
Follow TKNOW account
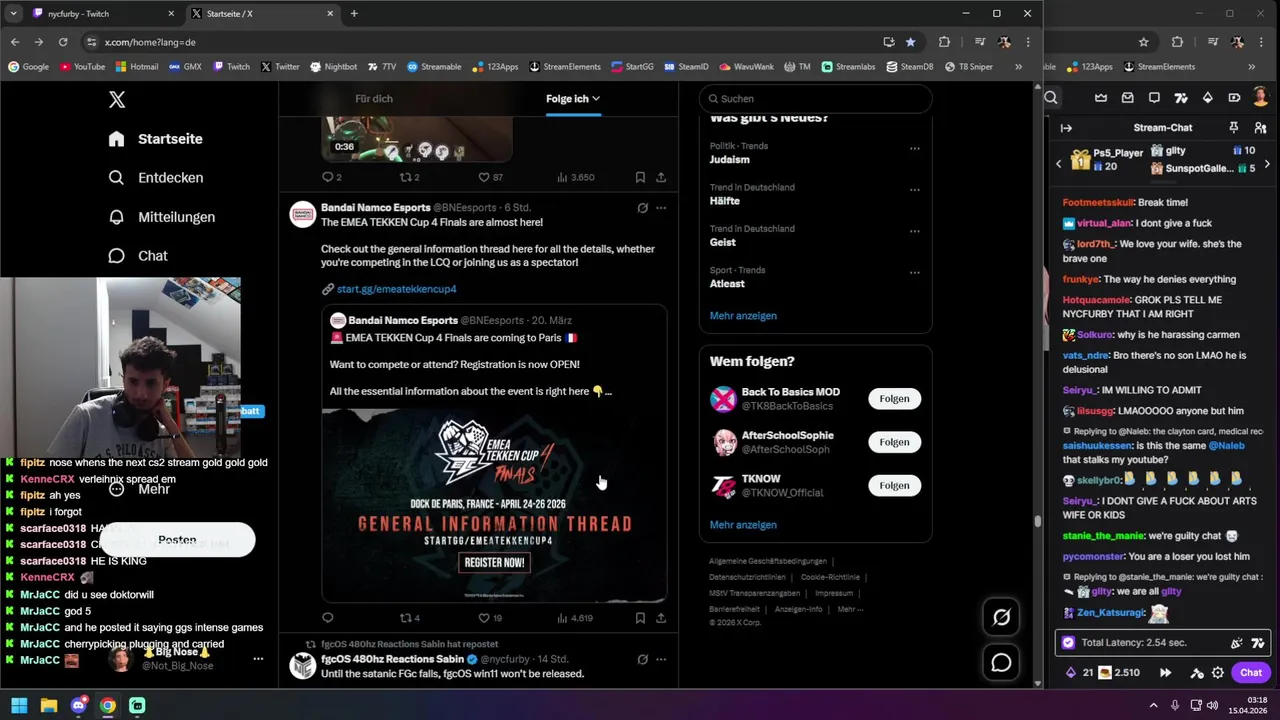click(894, 486)
